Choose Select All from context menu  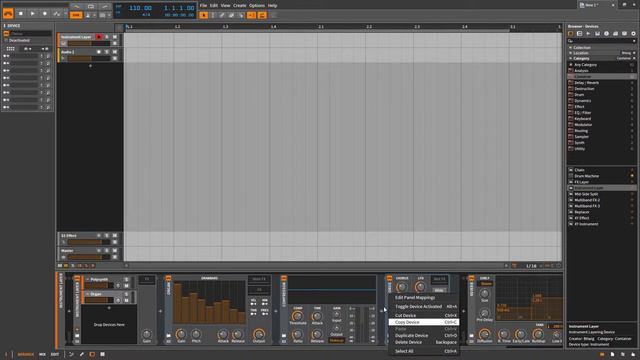pos(424,351)
